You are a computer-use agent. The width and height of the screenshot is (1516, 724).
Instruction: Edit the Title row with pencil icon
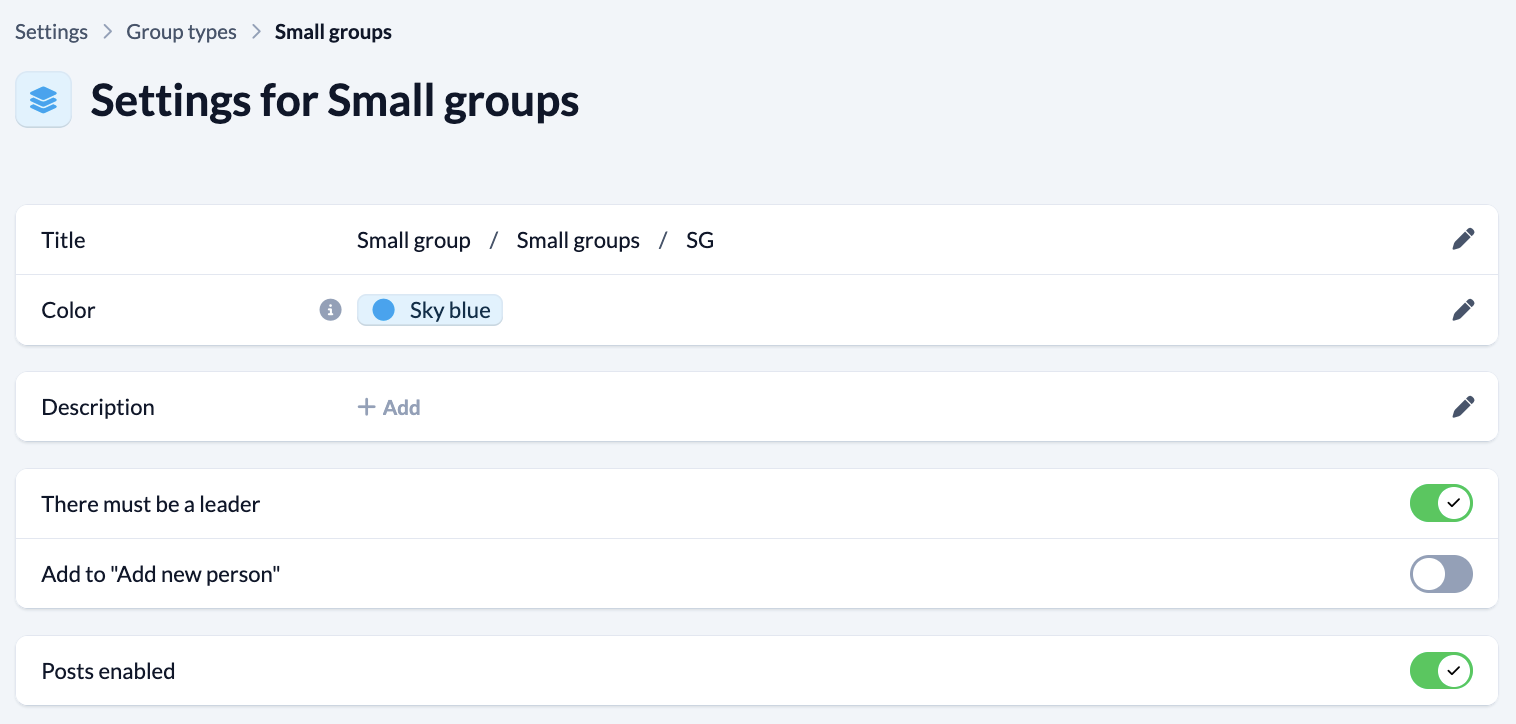click(x=1462, y=239)
